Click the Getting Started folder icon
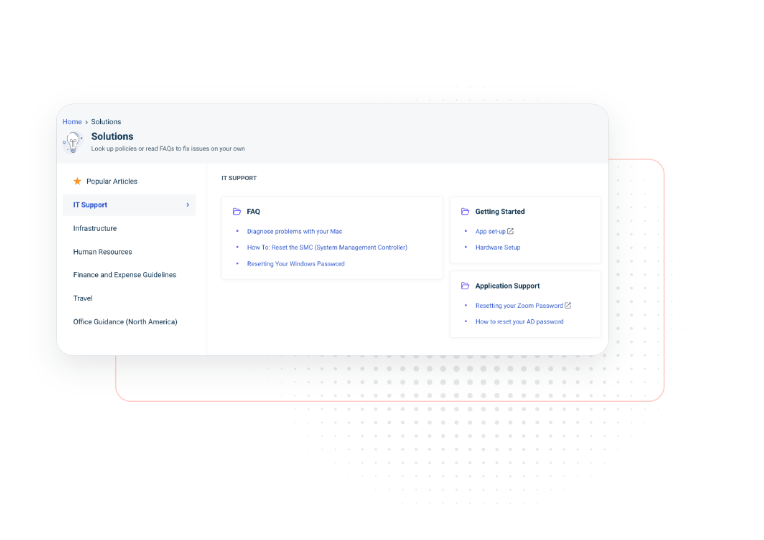The width and height of the screenshot is (764, 540). 465,212
